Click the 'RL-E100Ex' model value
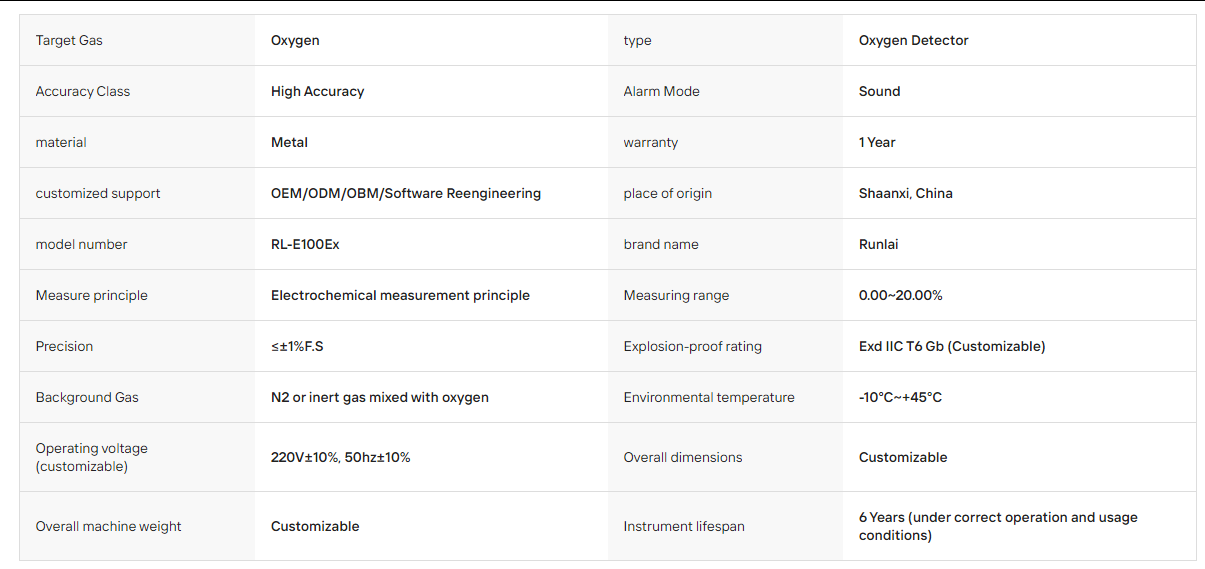 tap(305, 245)
